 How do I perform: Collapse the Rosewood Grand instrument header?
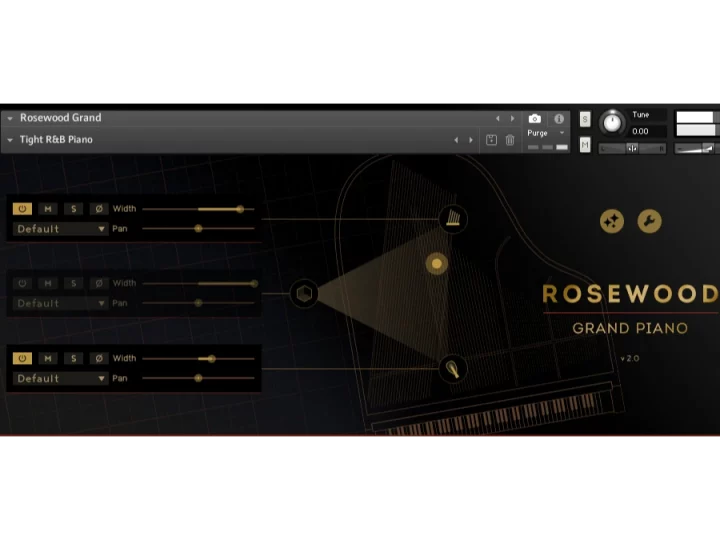pos(10,118)
